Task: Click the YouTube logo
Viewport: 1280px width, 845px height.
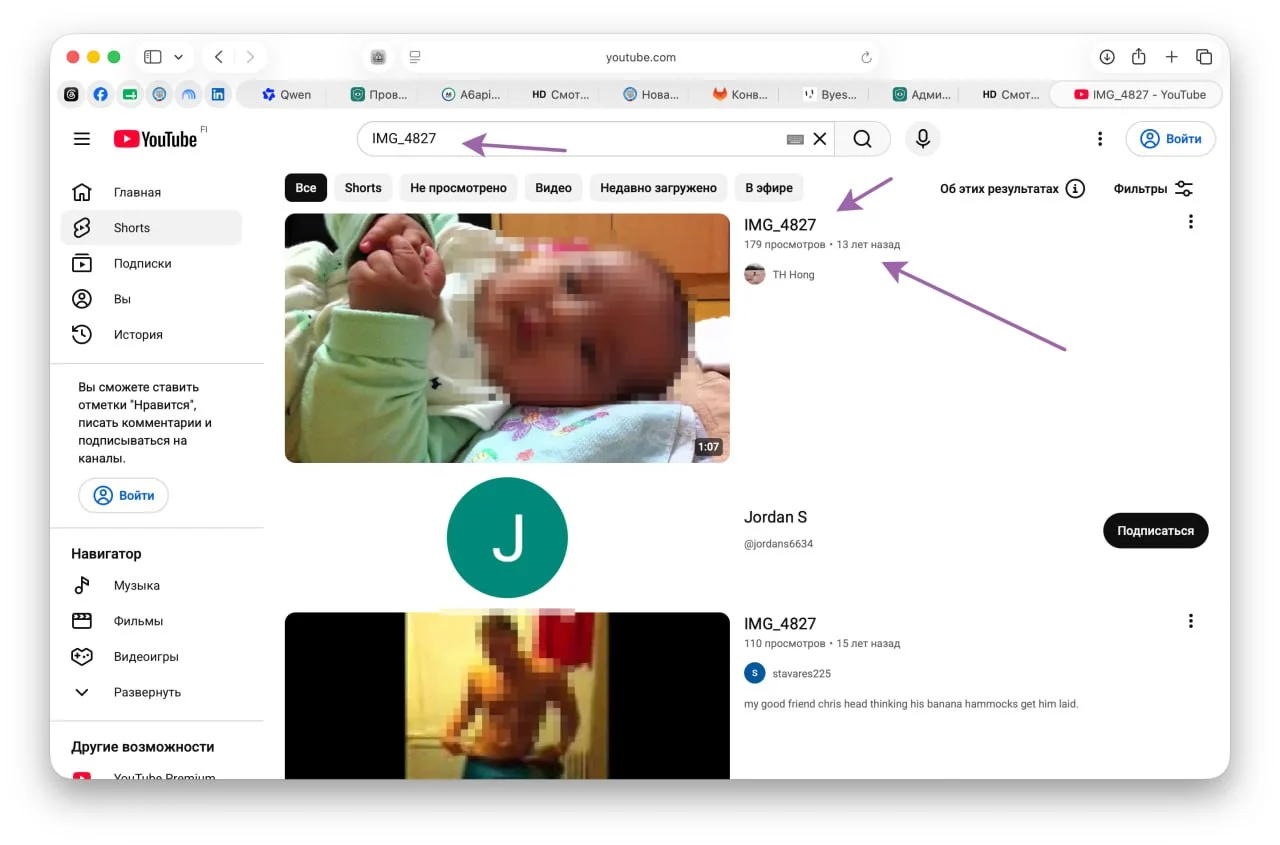Action: pyautogui.click(x=155, y=139)
